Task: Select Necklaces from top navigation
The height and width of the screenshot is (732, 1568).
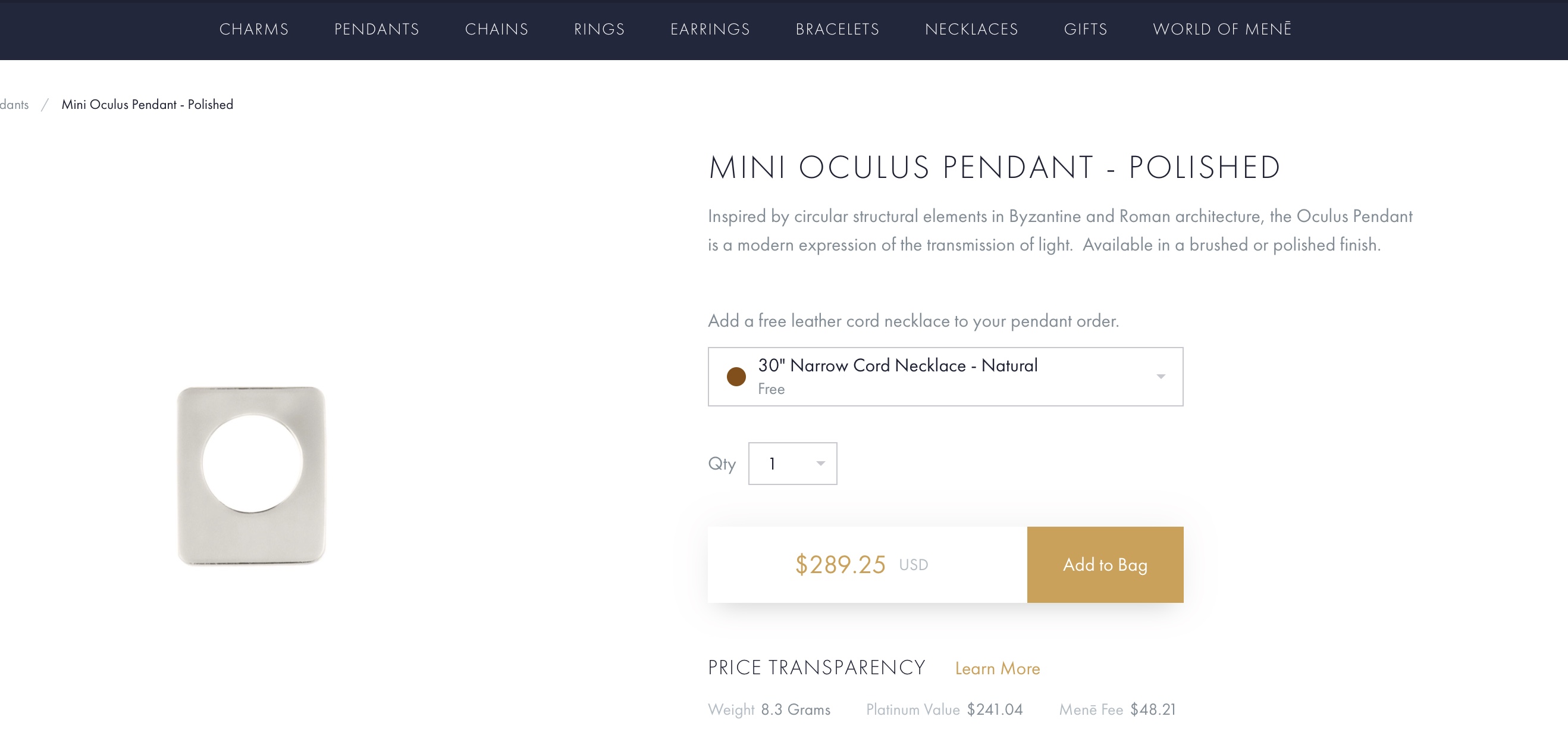Action: 971,29
